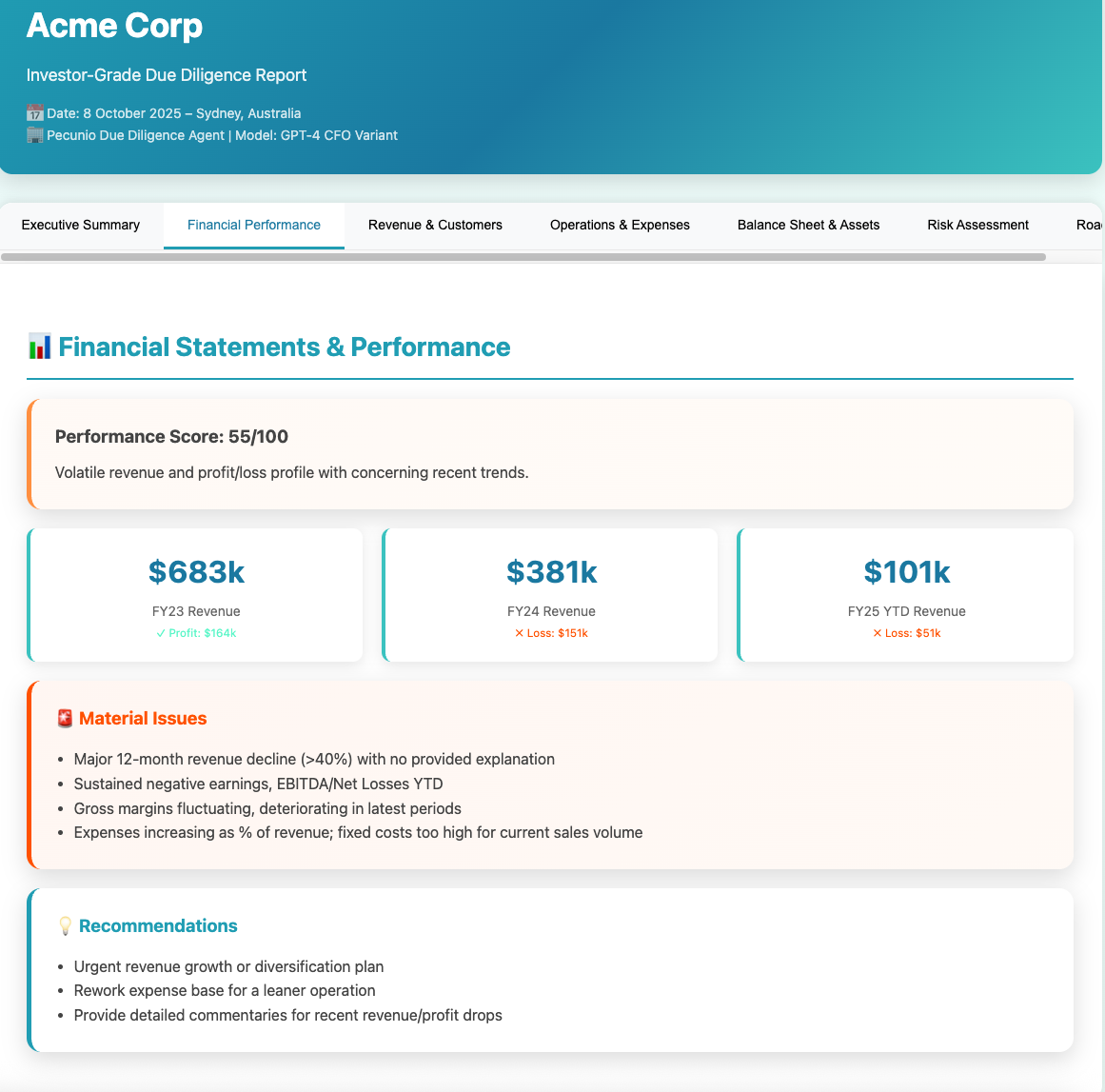The height and width of the screenshot is (1092, 1105).
Task: Click the building icon next to Pecunio agent
Action: [x=35, y=135]
